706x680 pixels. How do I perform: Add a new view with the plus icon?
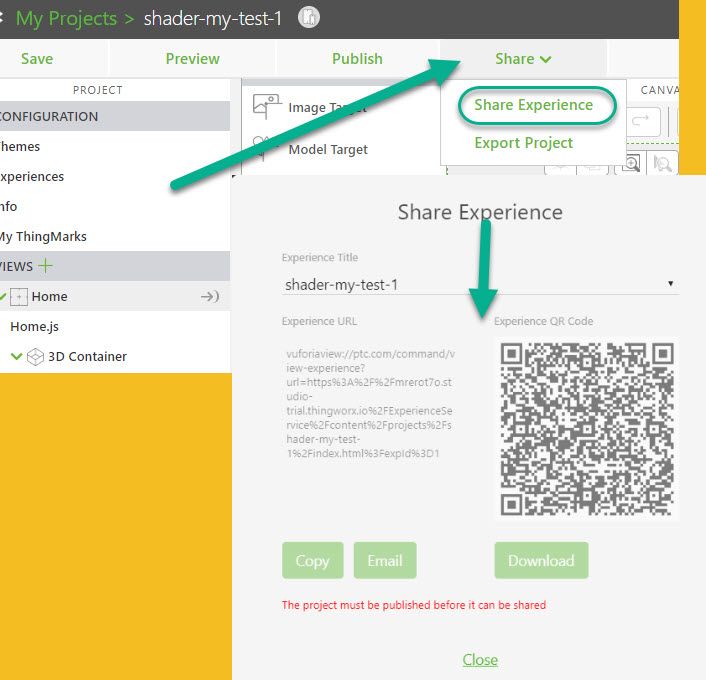[x=45, y=266]
